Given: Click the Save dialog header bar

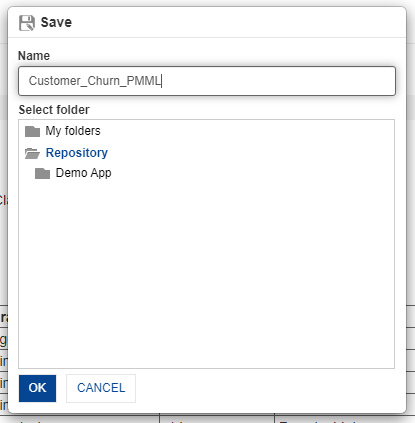Looking at the screenshot, I should coord(207,22).
